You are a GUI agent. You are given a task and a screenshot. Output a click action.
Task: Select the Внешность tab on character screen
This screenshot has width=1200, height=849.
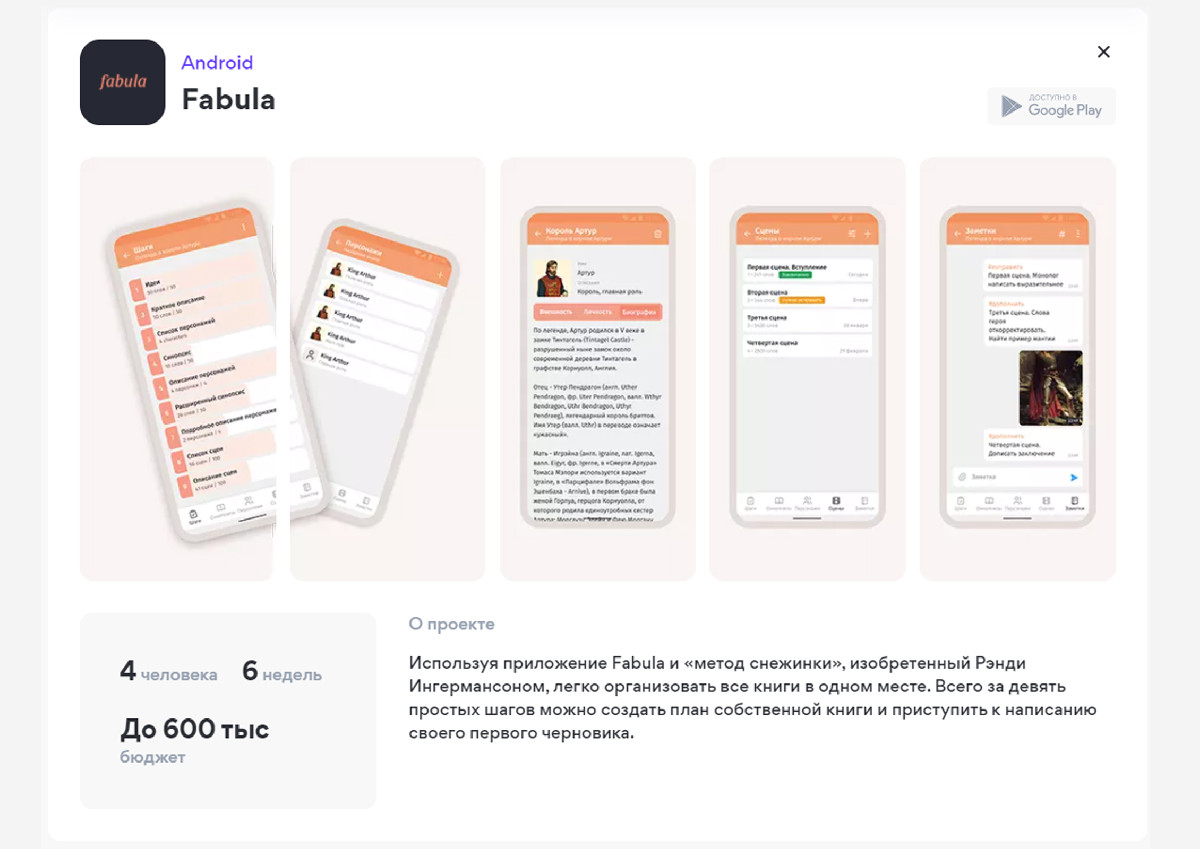click(x=555, y=313)
